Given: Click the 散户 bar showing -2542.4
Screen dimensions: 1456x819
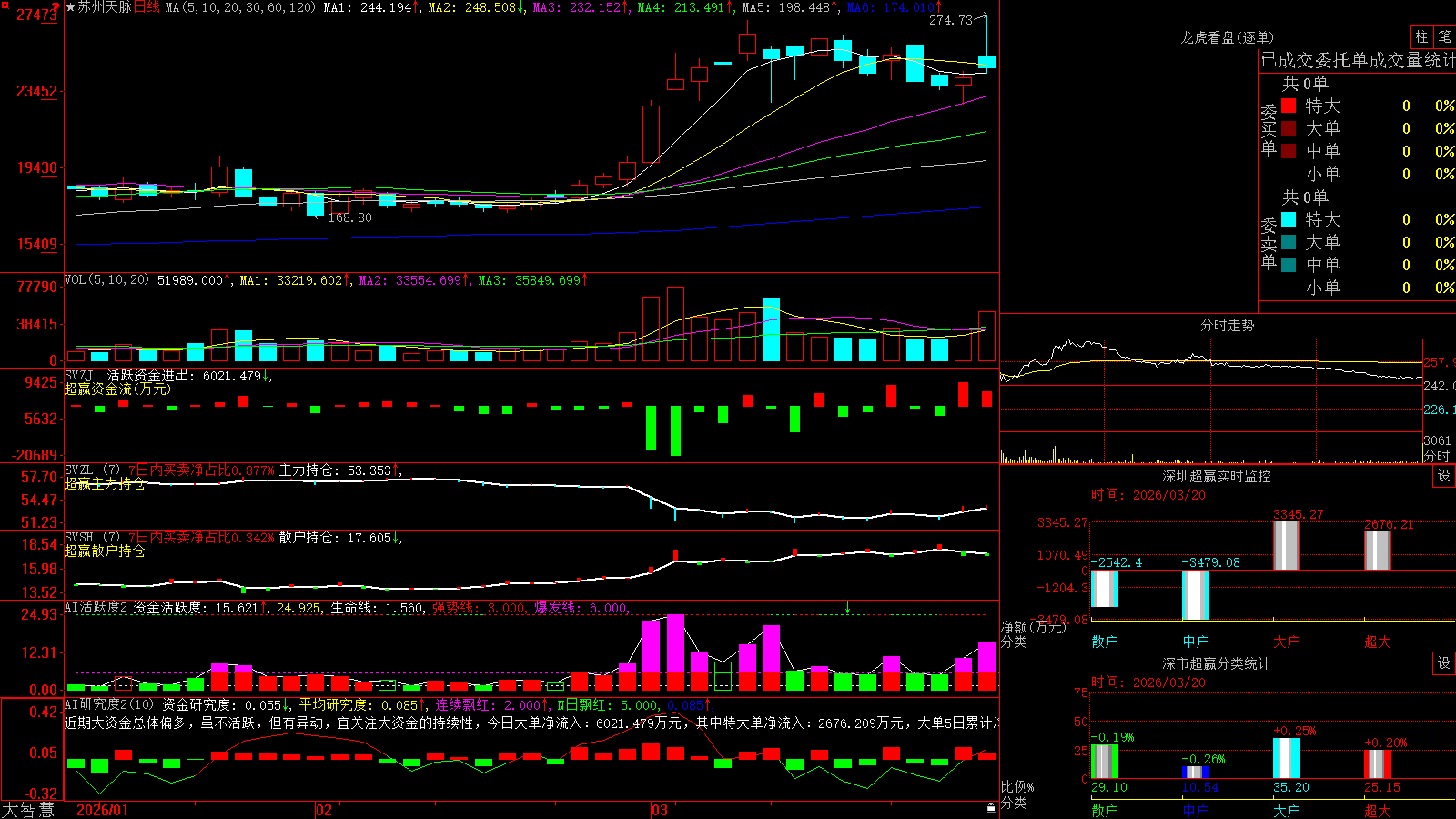Looking at the screenshot, I should pyautogui.click(x=1105, y=589).
